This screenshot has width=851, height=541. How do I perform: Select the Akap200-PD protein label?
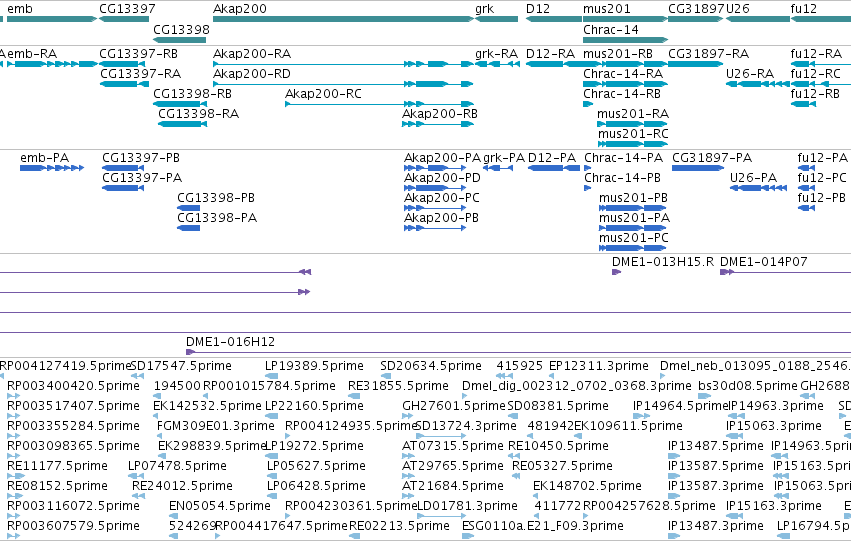pyautogui.click(x=442, y=178)
